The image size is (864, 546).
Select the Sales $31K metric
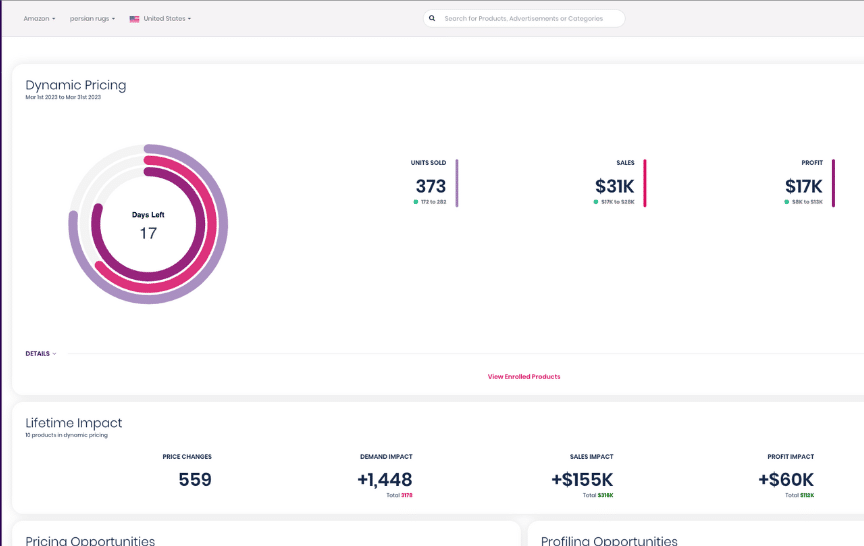pyautogui.click(x=614, y=186)
